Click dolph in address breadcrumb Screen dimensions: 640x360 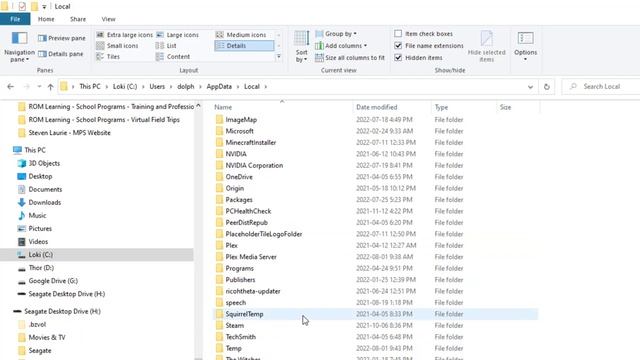[186, 87]
